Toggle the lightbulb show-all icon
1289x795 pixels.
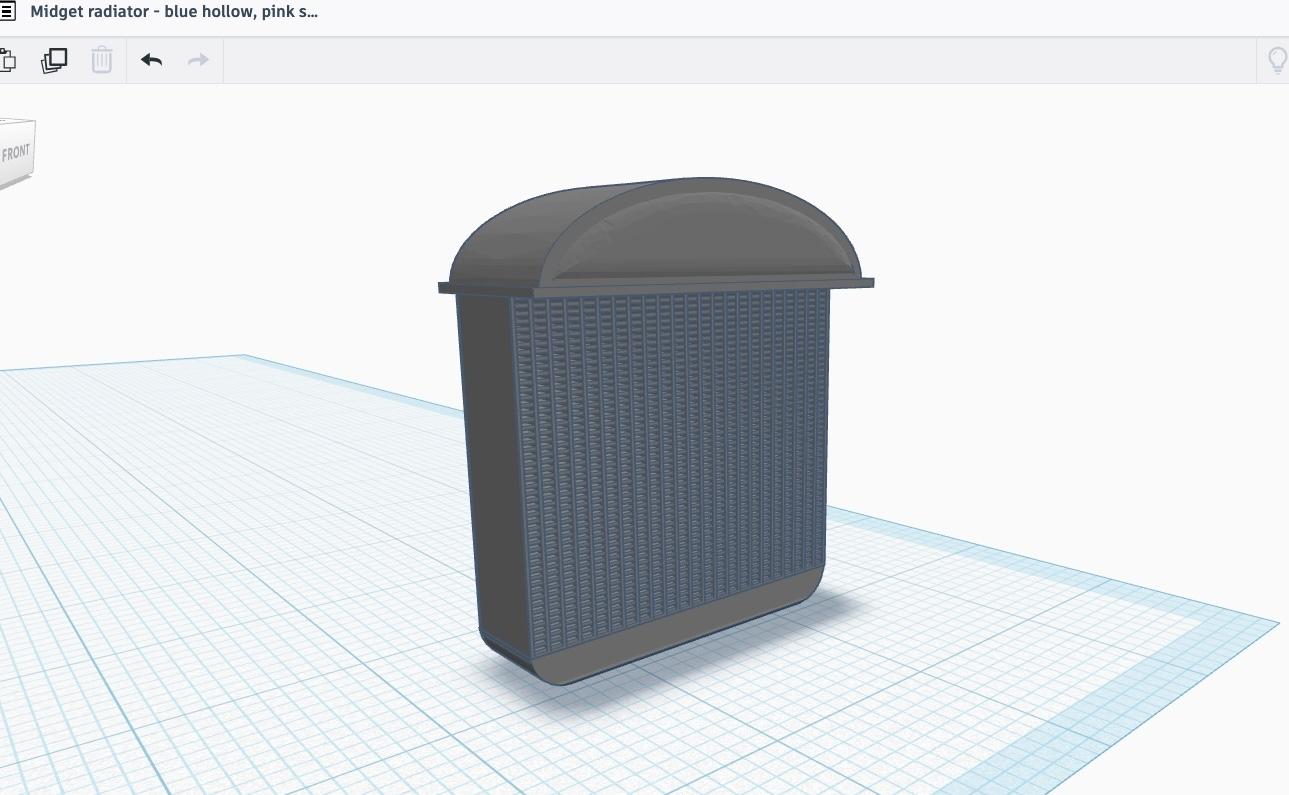pos(1277,60)
